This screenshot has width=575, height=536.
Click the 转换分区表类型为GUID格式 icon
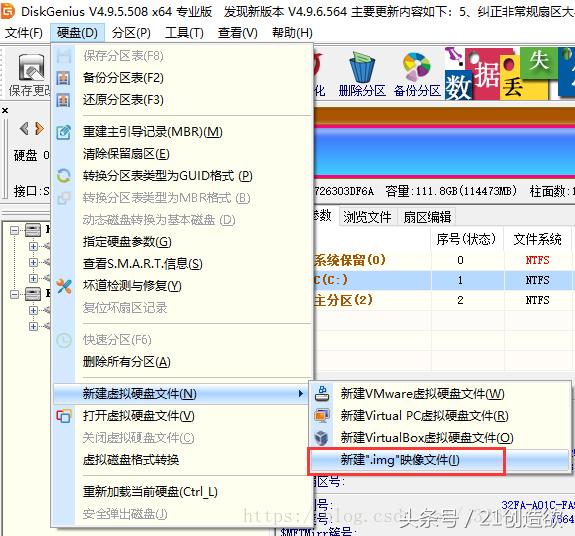pos(63,176)
